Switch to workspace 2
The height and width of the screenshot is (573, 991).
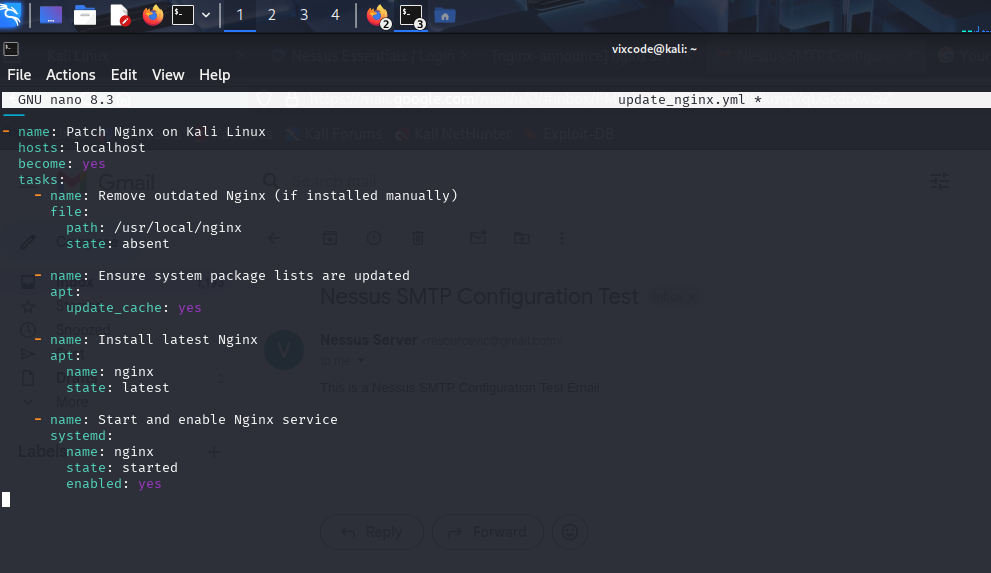point(272,15)
